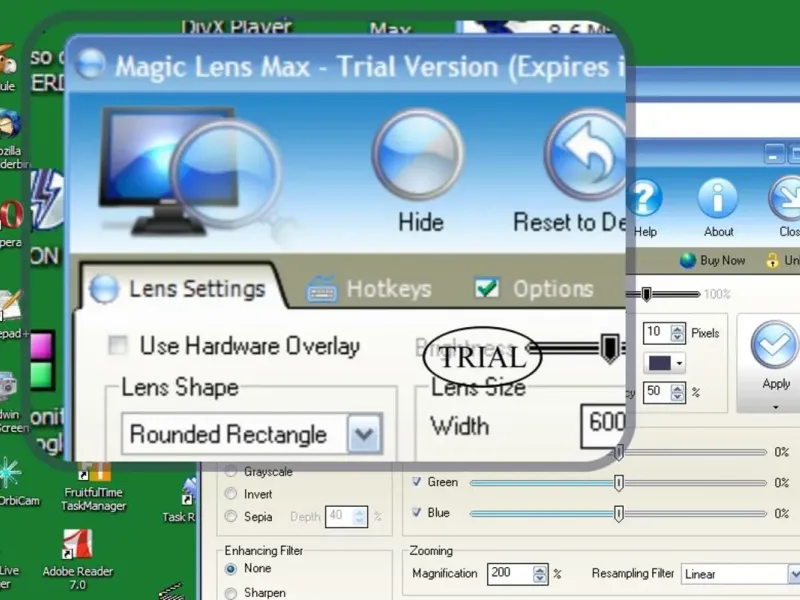
Task: Click the Pixels value spinner arrows
Action: coord(678,333)
